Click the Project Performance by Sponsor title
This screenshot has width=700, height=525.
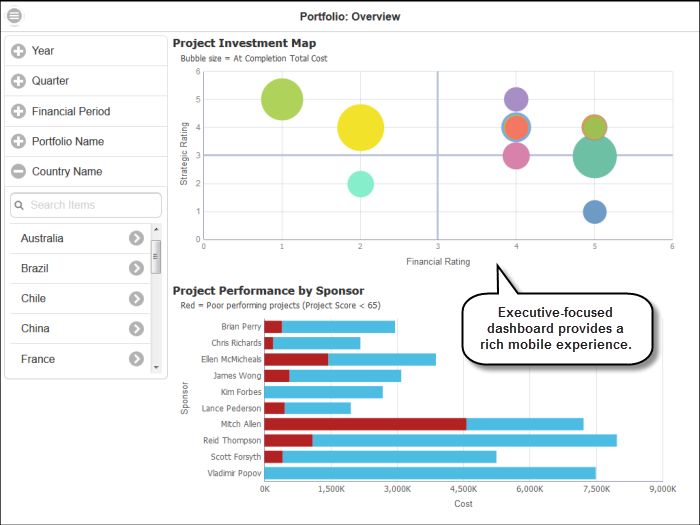(268, 291)
